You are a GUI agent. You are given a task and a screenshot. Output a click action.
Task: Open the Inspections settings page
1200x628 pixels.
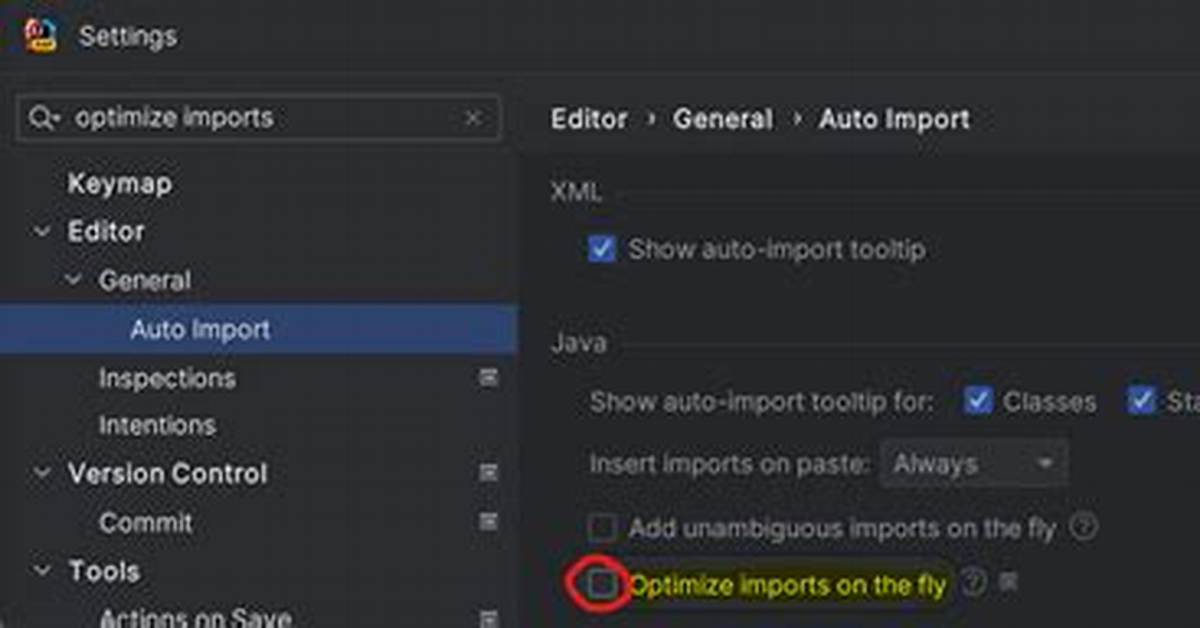167,378
